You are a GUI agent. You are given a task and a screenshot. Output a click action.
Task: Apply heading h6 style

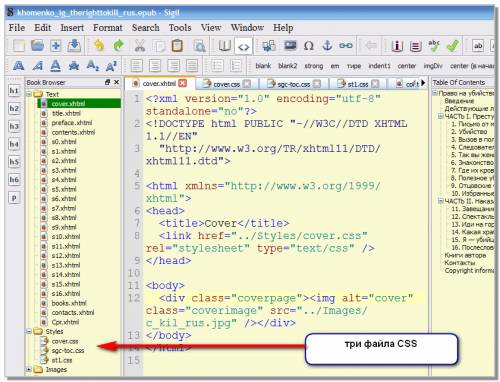(x=14, y=180)
